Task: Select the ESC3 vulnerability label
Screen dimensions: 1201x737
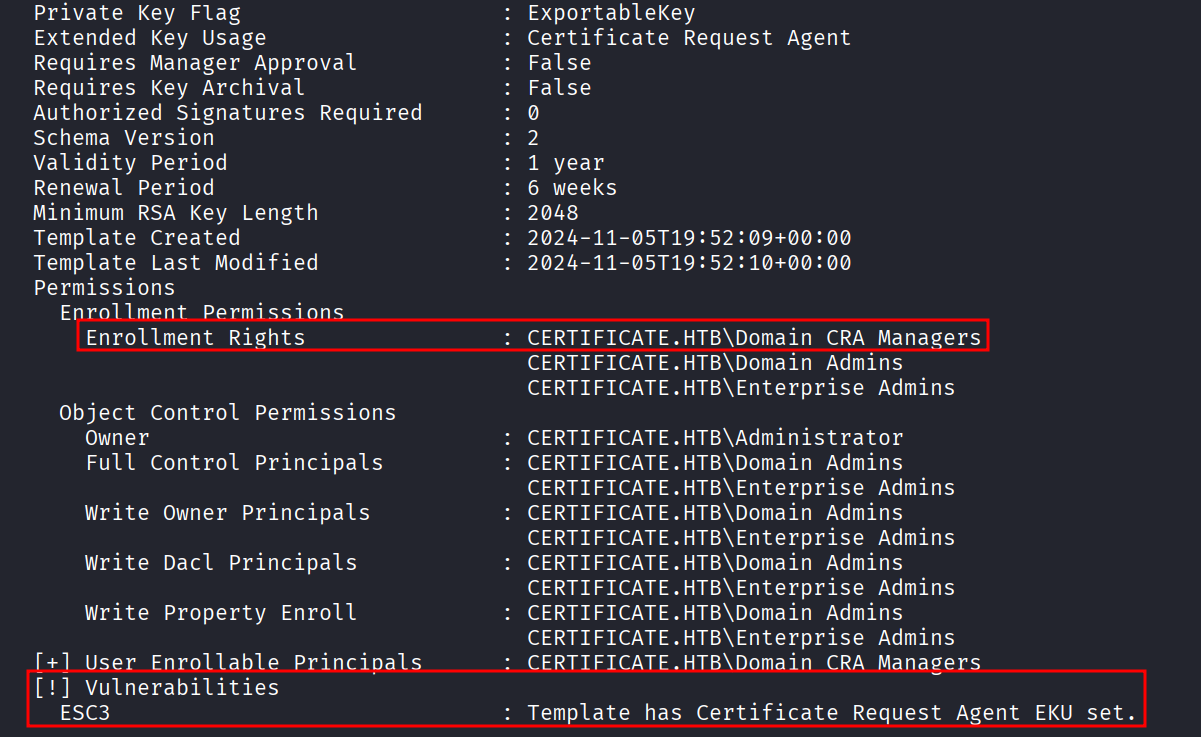Action: [85, 713]
